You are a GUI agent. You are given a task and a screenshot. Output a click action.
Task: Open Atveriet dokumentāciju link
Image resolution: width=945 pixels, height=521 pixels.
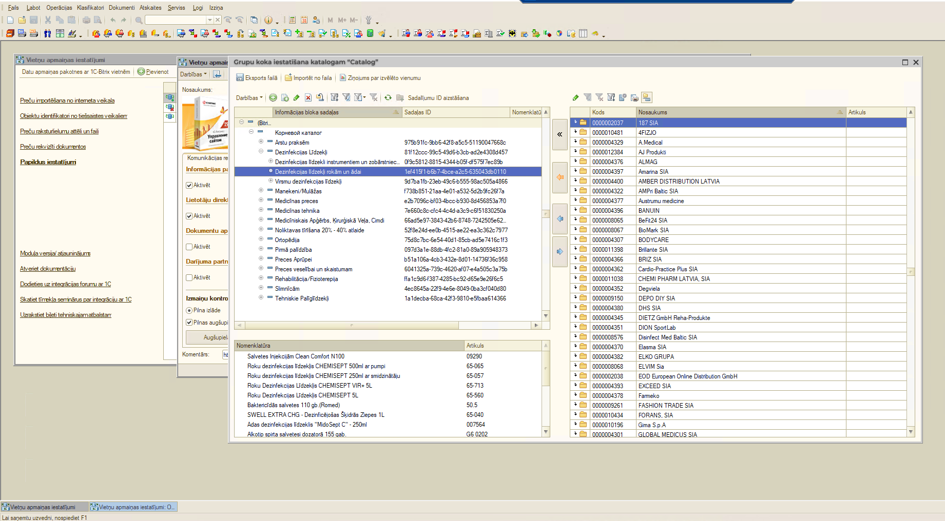tap(48, 269)
